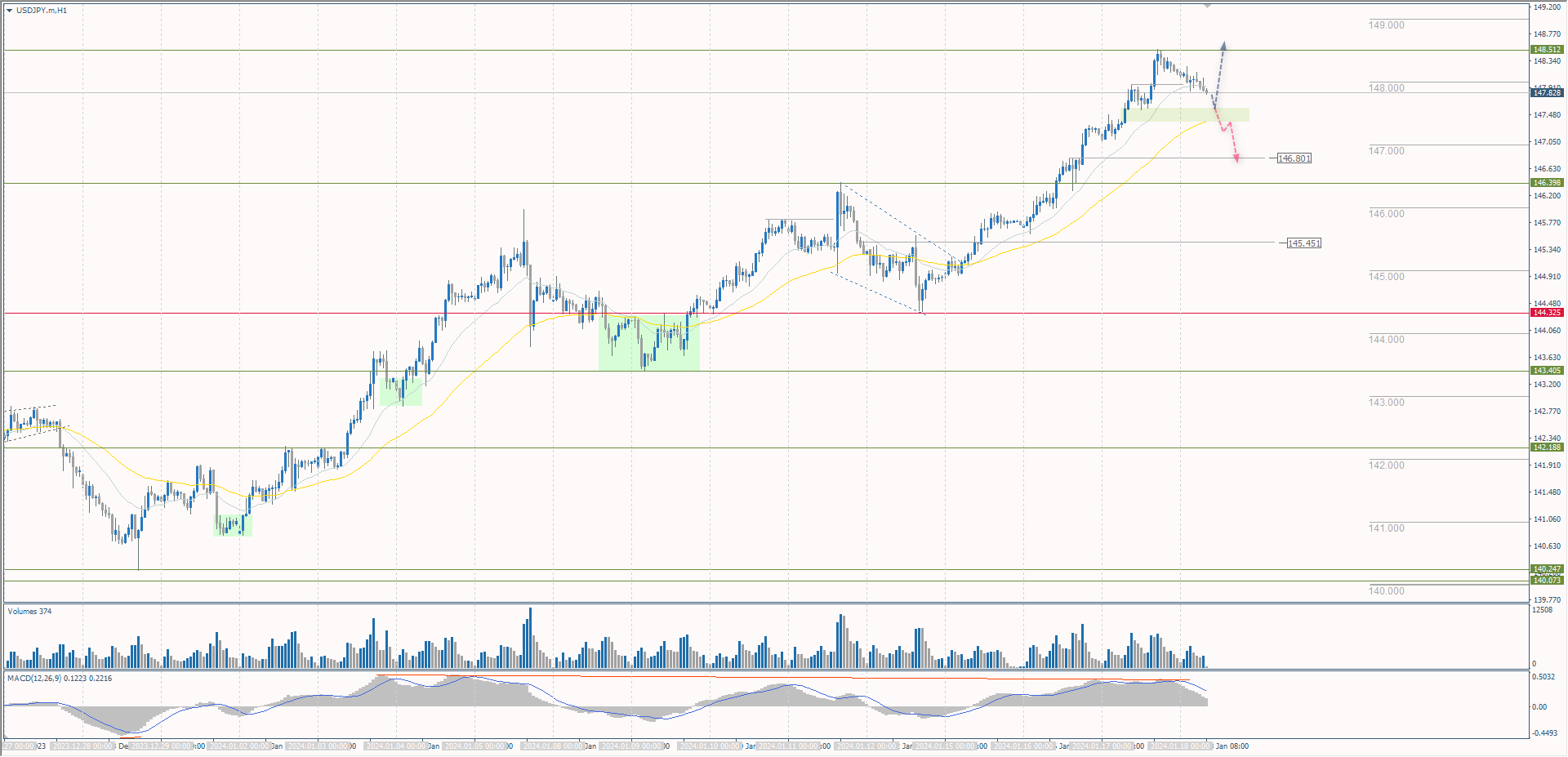Click the 2024.01.04 00:00 date marker
This screenshot has height=757, width=1568.
[396, 746]
